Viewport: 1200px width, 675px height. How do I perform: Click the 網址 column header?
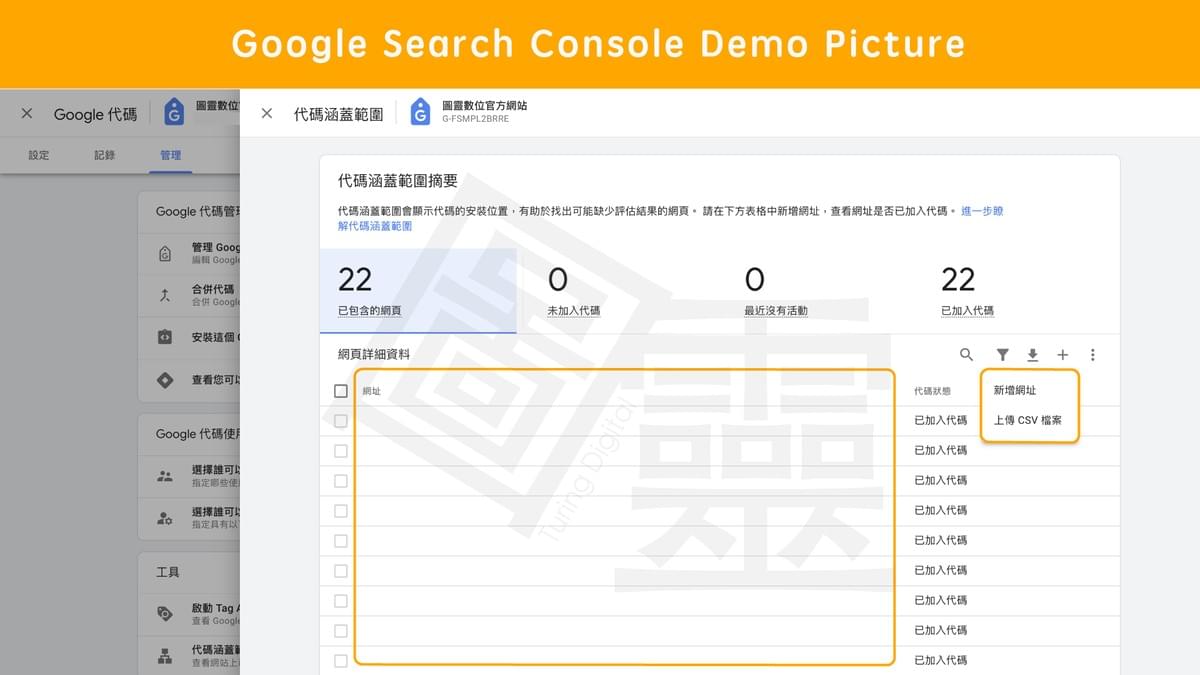(x=371, y=391)
